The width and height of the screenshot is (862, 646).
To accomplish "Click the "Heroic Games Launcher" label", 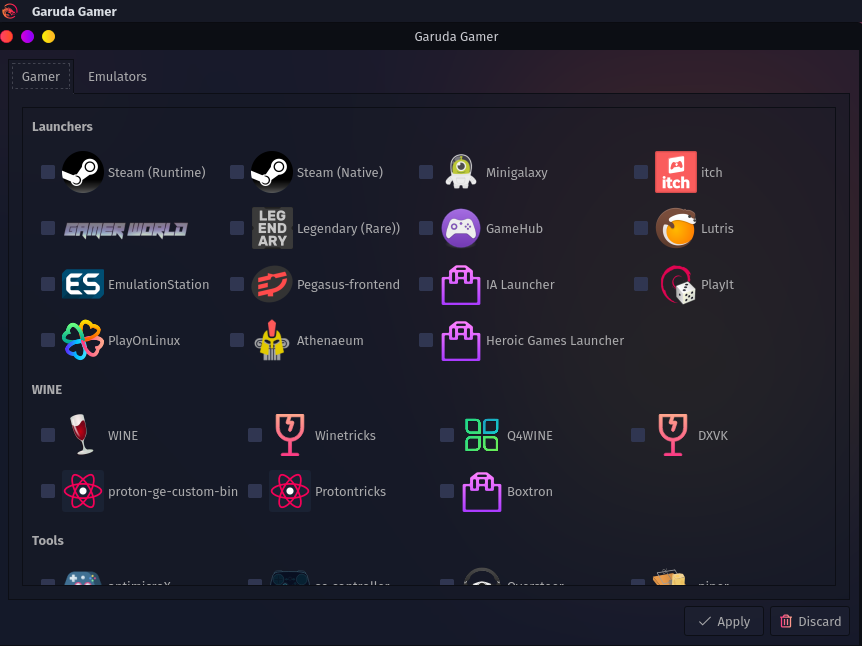I will click(555, 340).
